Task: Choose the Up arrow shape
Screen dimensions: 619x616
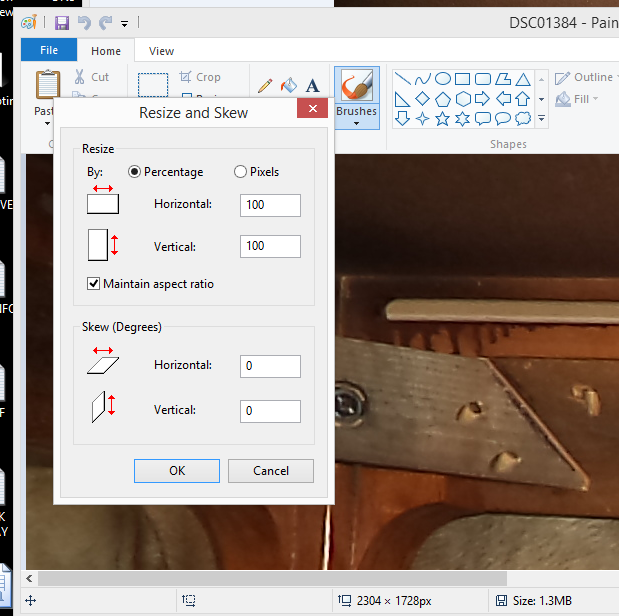Action: (x=523, y=98)
